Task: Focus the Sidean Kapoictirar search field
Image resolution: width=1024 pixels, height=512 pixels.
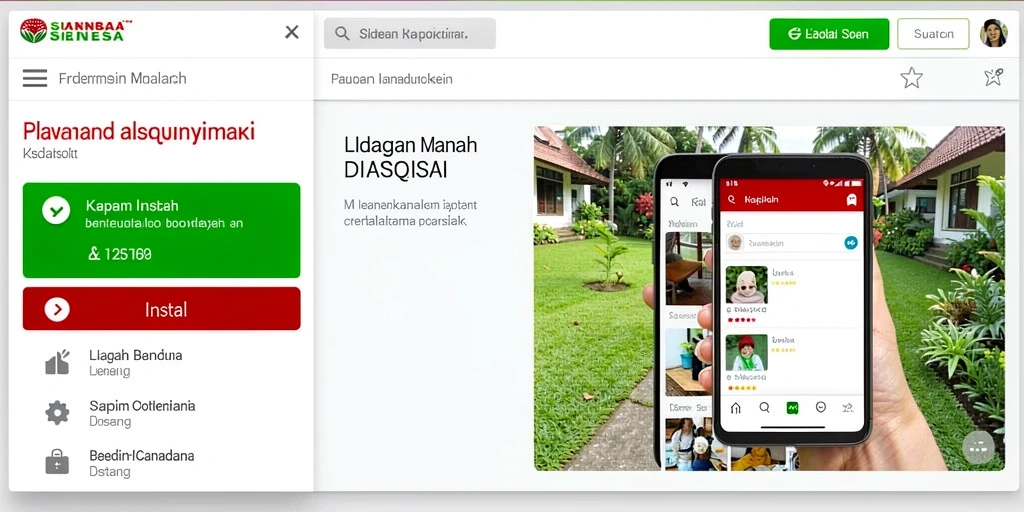Action: [409, 33]
